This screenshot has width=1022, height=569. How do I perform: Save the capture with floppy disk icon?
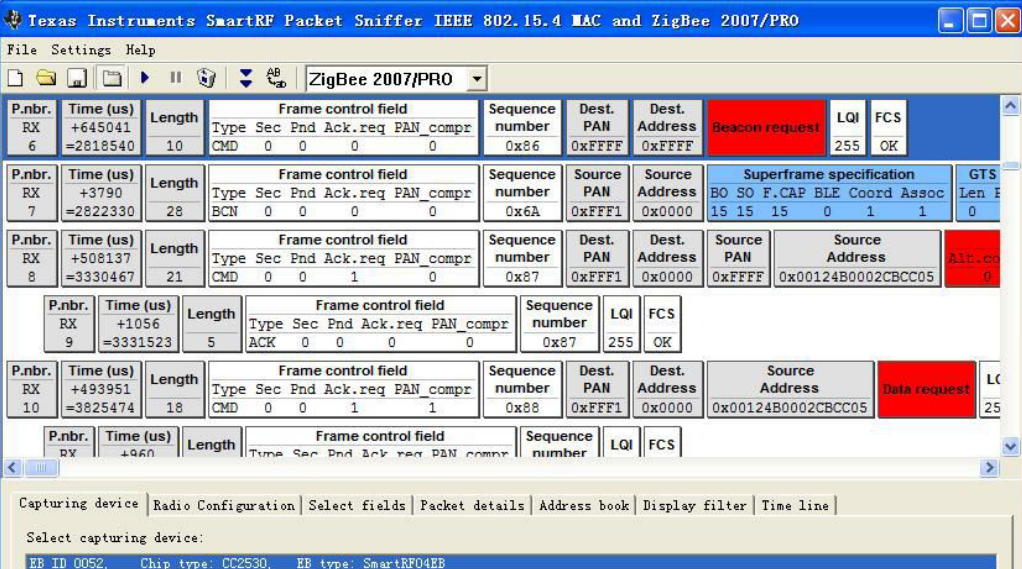(77, 79)
